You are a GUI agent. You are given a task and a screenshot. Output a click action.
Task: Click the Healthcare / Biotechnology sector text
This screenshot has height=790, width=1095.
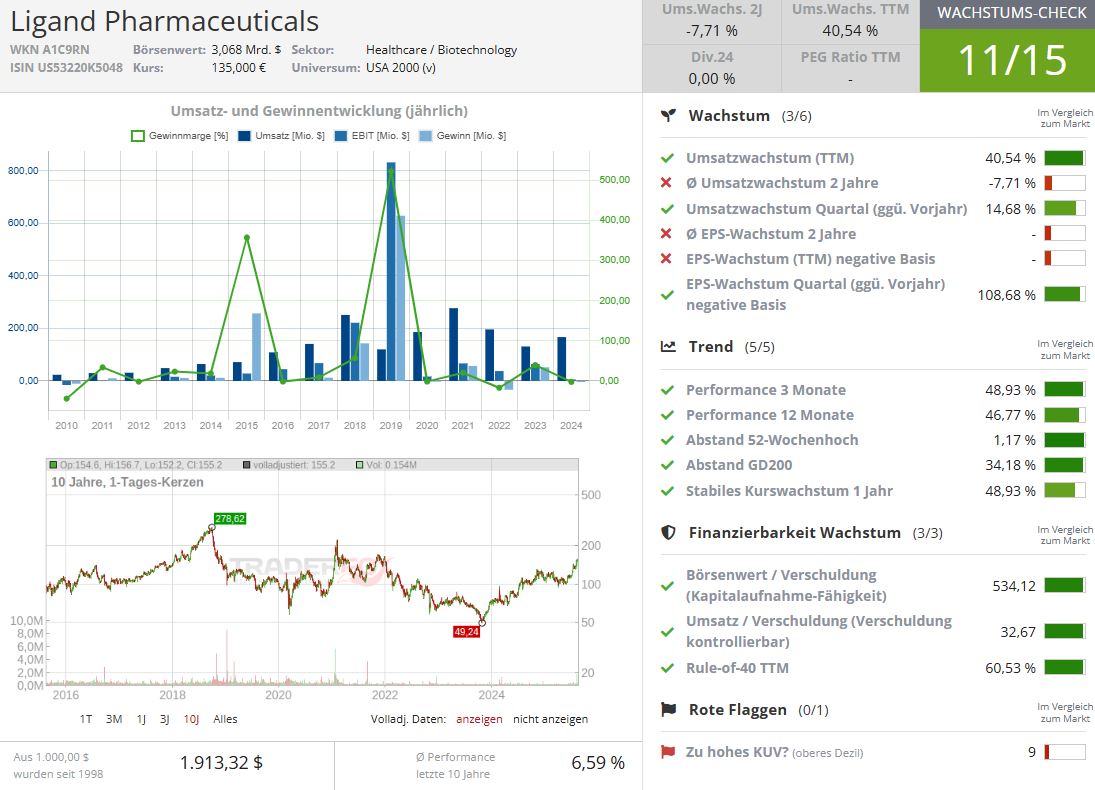click(x=441, y=50)
